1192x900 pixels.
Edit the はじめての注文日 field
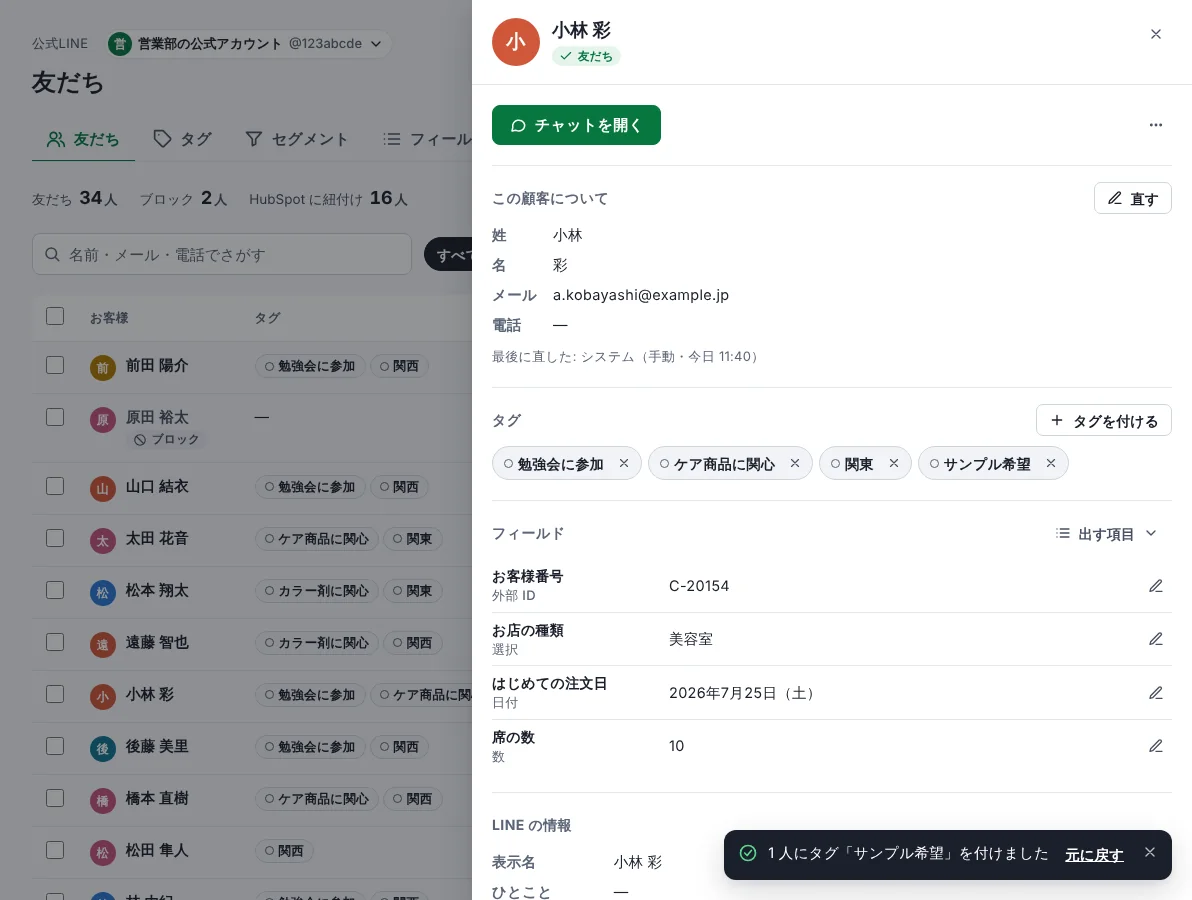click(x=1156, y=693)
